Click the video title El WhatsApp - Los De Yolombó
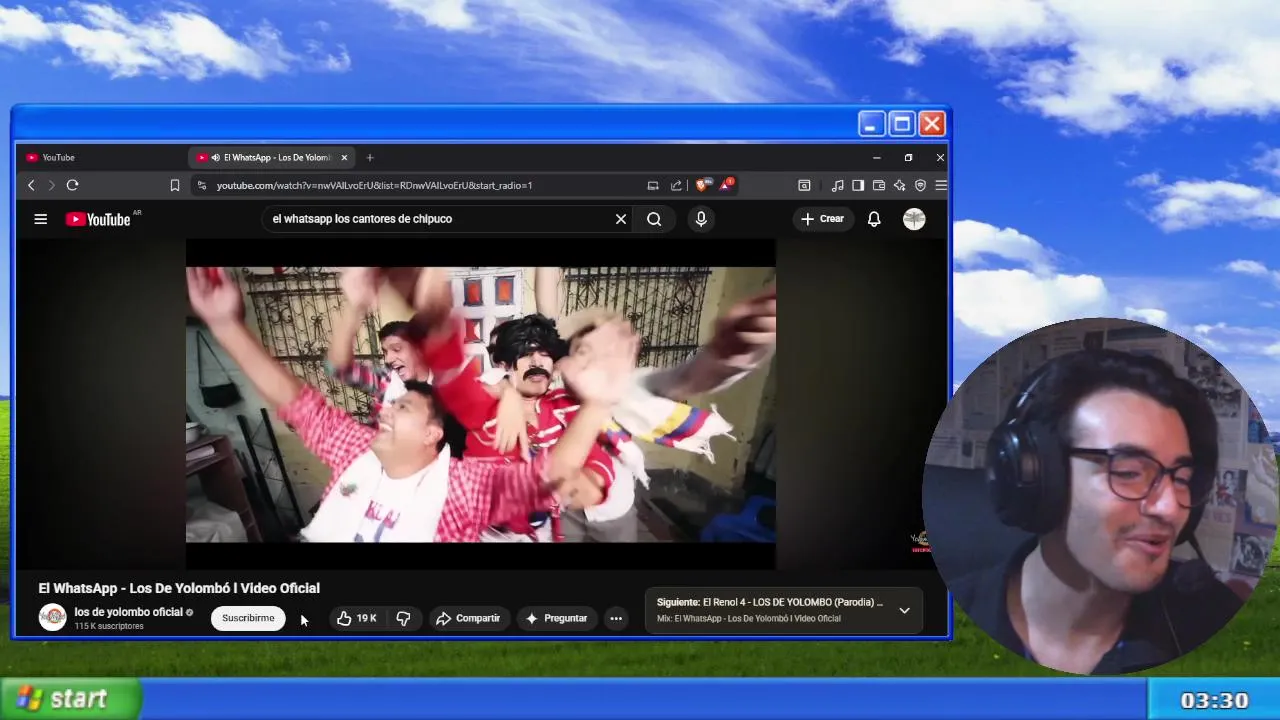The image size is (1280, 720). click(179, 588)
